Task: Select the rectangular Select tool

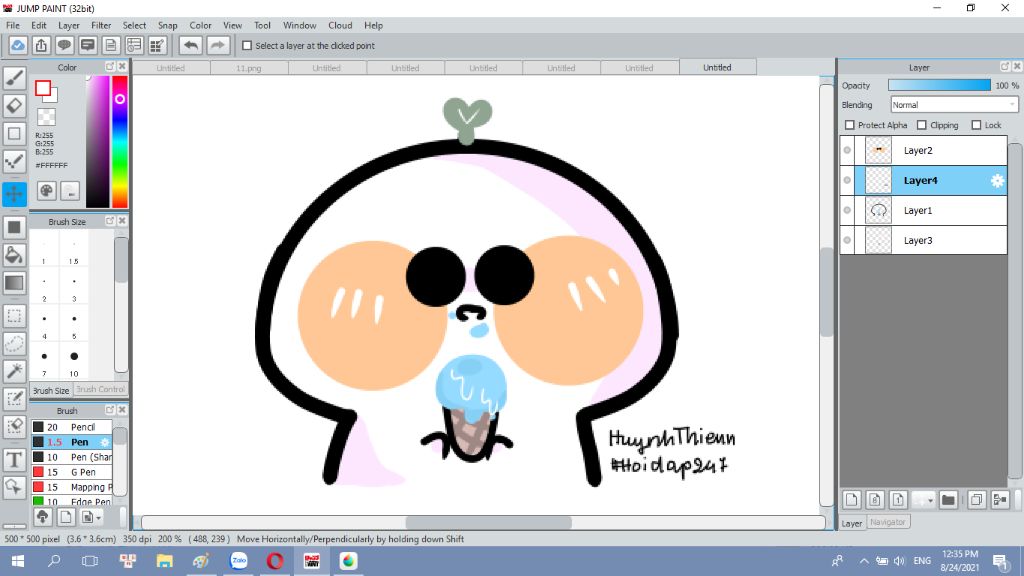Action: click(14, 316)
